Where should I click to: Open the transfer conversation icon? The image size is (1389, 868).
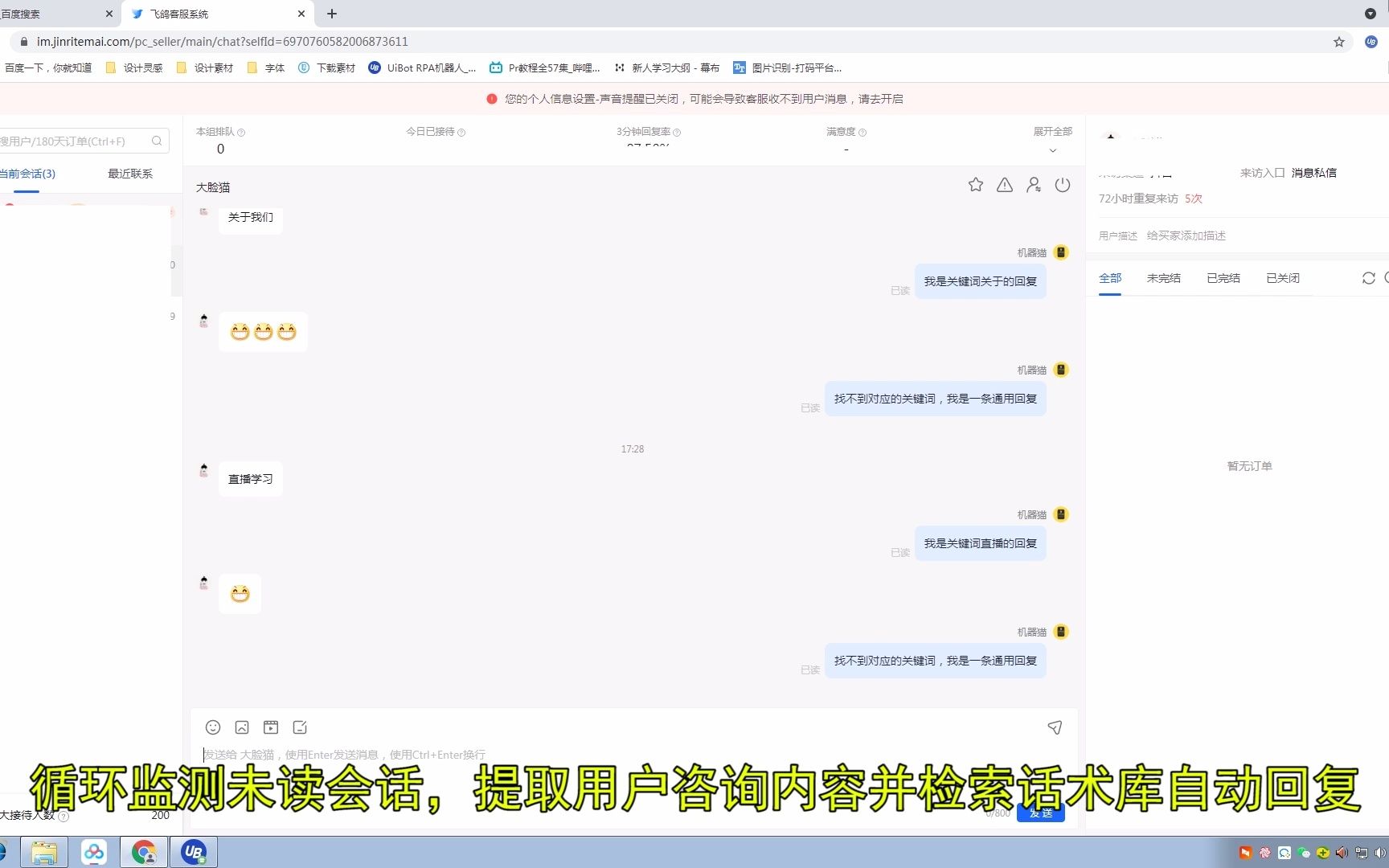(x=1034, y=185)
